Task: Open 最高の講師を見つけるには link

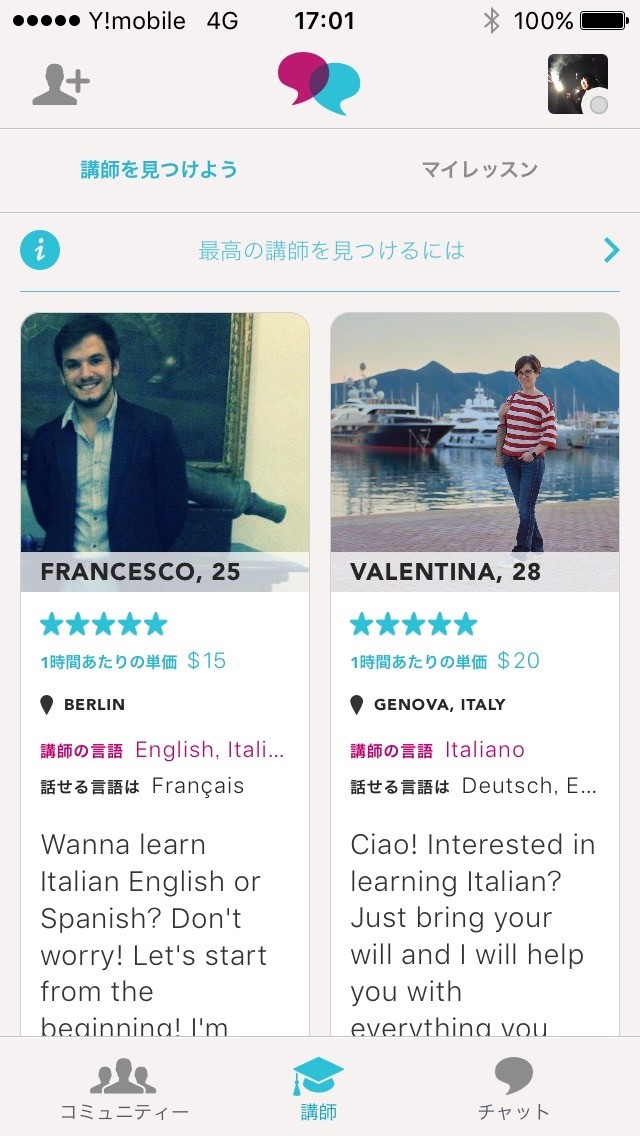Action: point(331,250)
